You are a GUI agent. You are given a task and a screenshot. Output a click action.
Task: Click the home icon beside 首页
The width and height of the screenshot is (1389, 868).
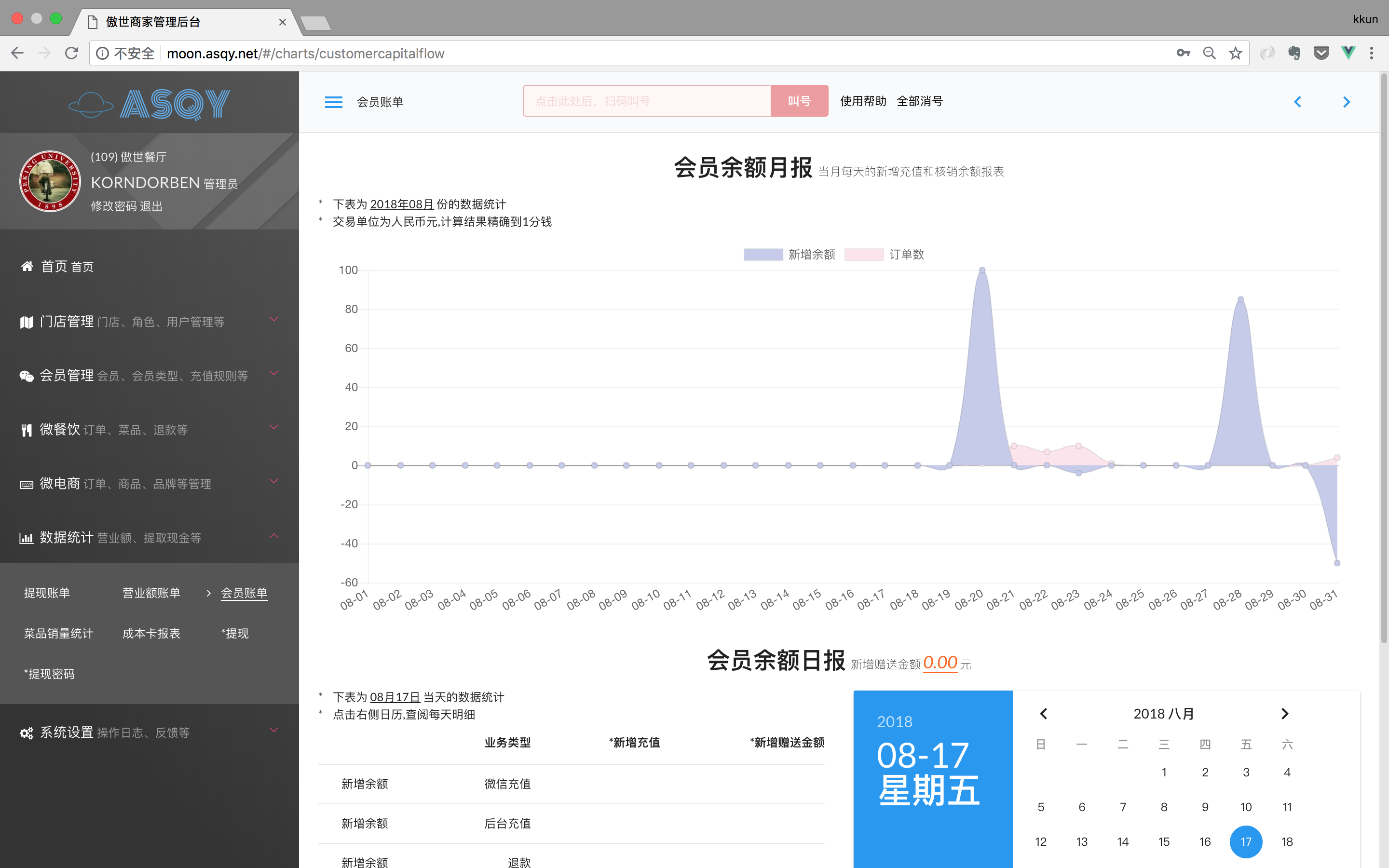point(27,266)
